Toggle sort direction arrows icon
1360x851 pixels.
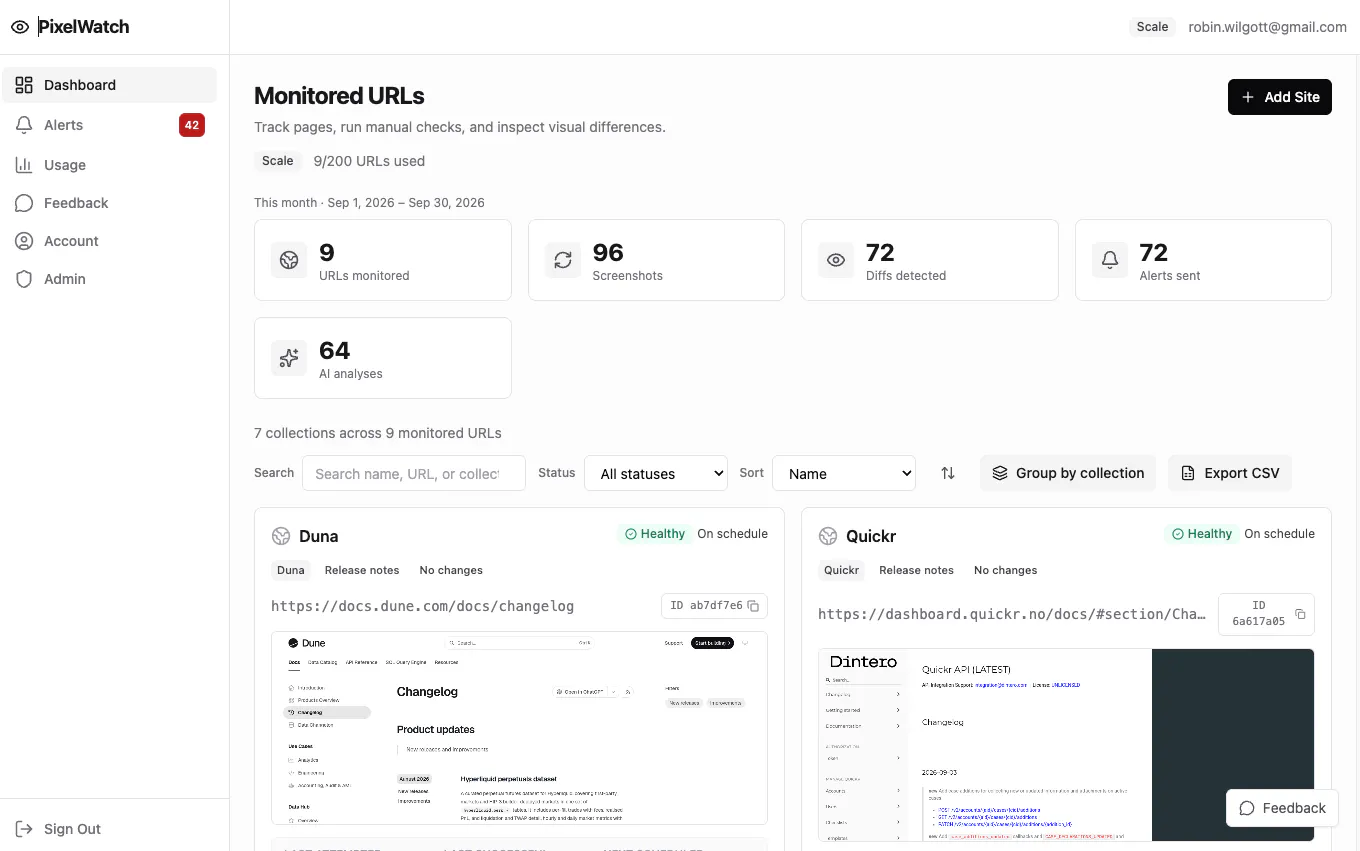click(x=948, y=473)
